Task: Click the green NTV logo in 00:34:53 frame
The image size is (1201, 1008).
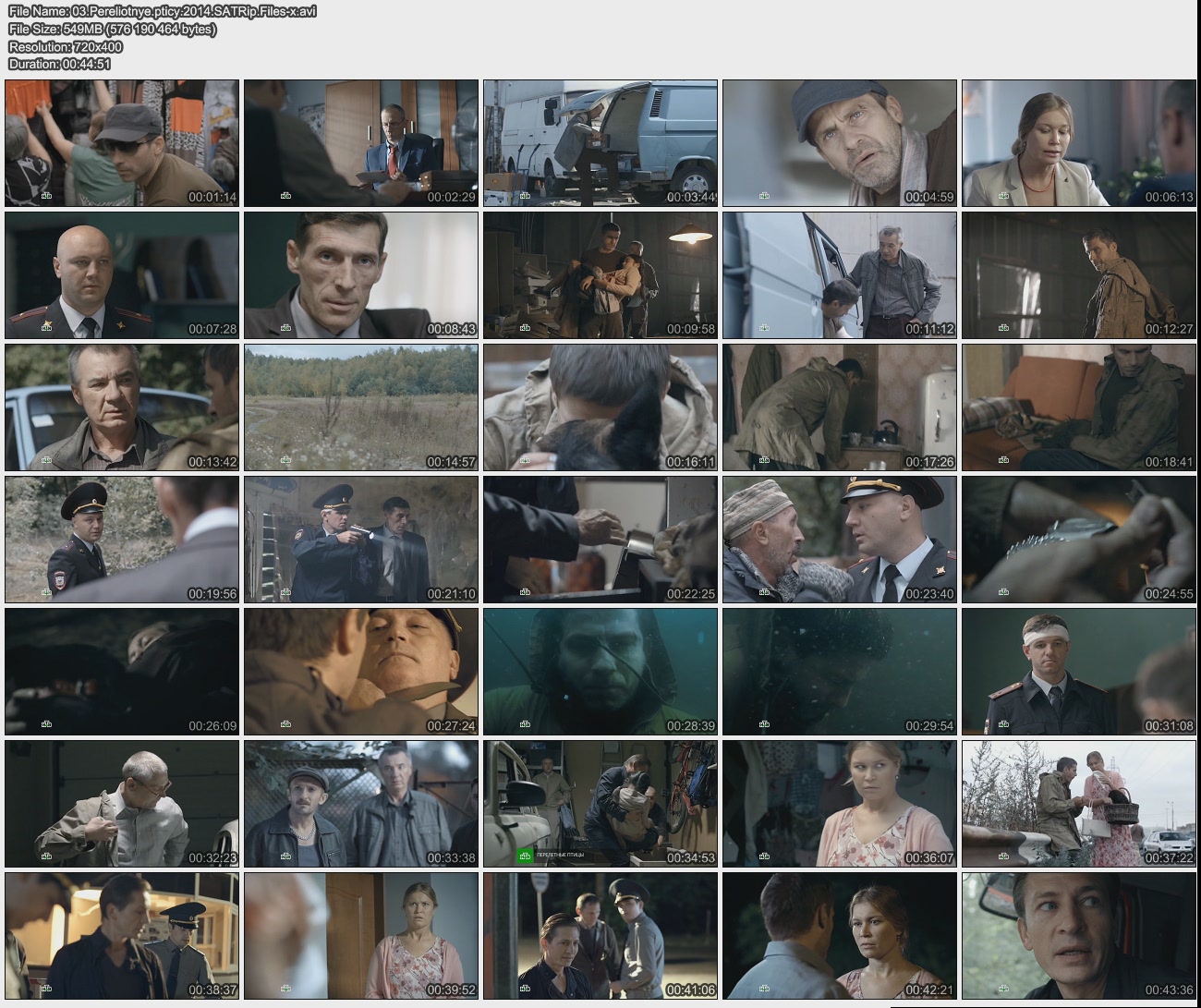Action: tap(525, 856)
